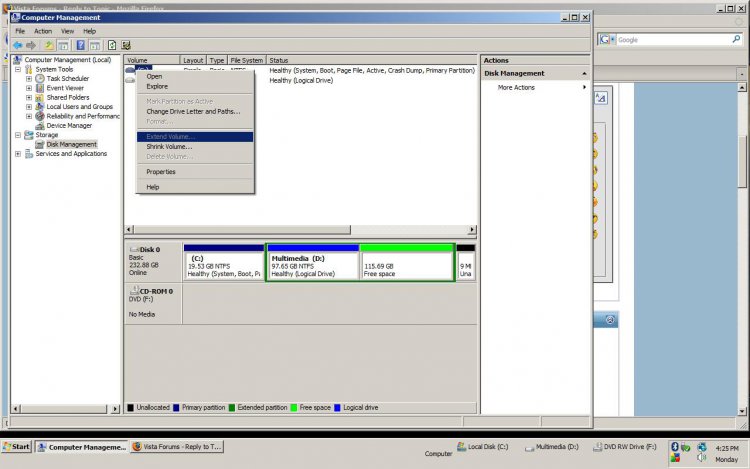The width and height of the screenshot is (750, 469).
Task: Click the Reliability and Performance icon
Action: point(40,116)
